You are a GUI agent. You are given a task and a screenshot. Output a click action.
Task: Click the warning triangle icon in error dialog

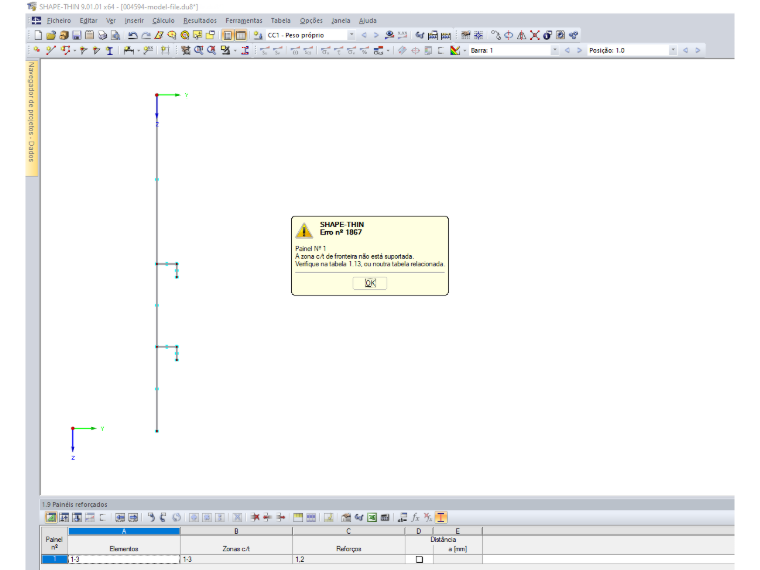pyautogui.click(x=304, y=230)
